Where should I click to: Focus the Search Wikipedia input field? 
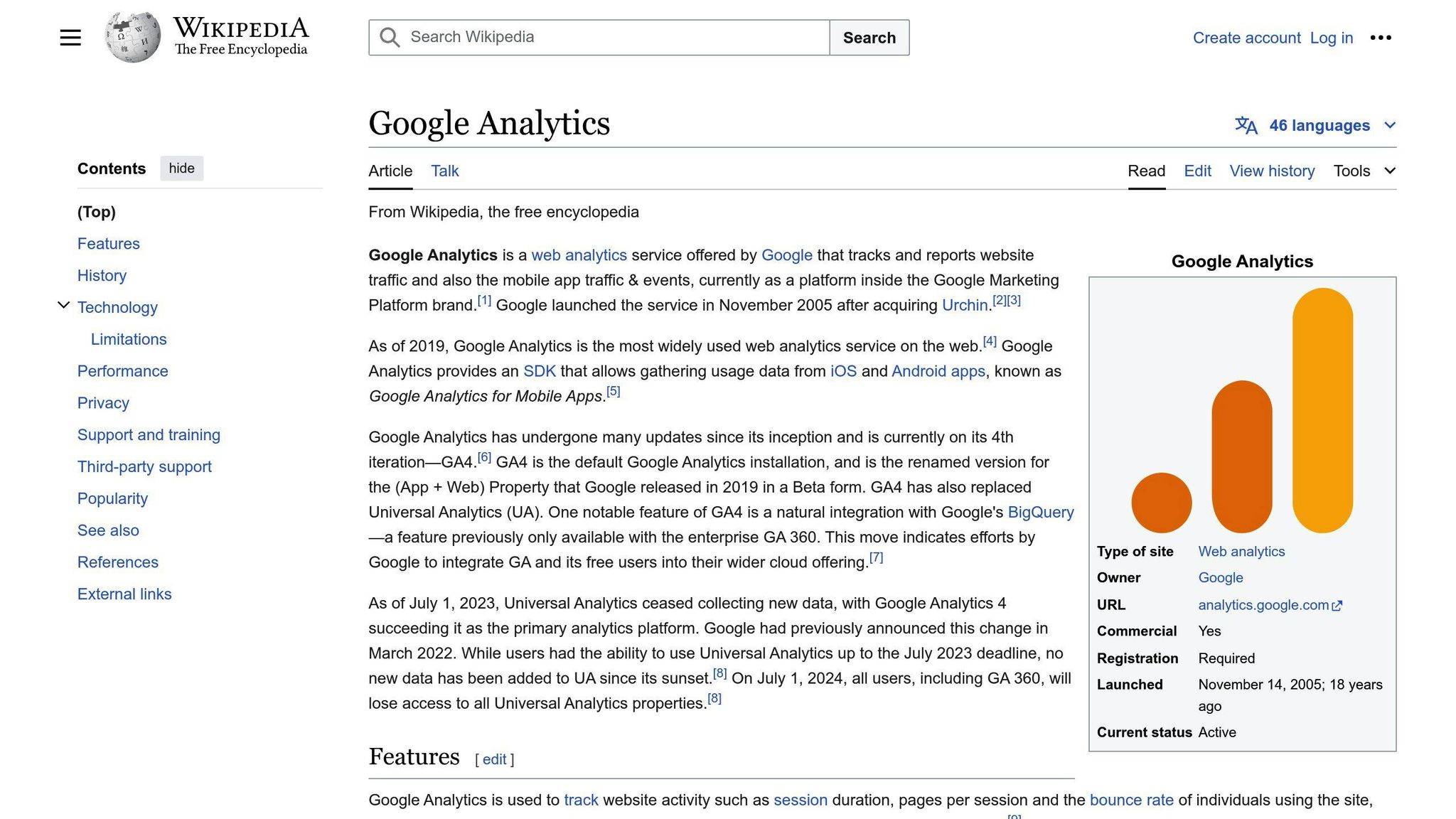tap(611, 38)
